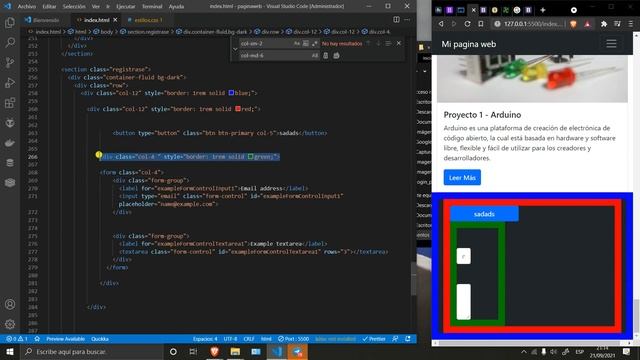Open Ayuda menu
This screenshot has height=360, width=640.
point(176,7)
